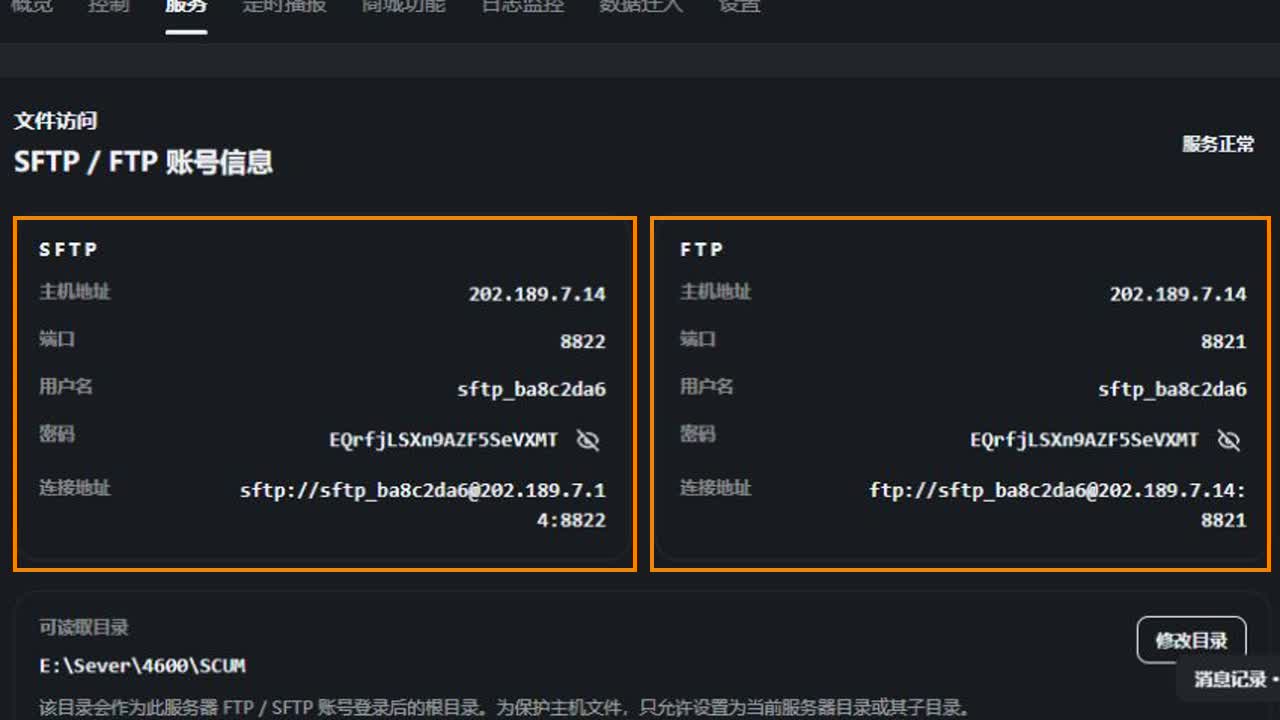Select the FTP card password string
Image resolution: width=1280 pixels, height=720 pixels.
pyautogui.click(x=1085, y=440)
